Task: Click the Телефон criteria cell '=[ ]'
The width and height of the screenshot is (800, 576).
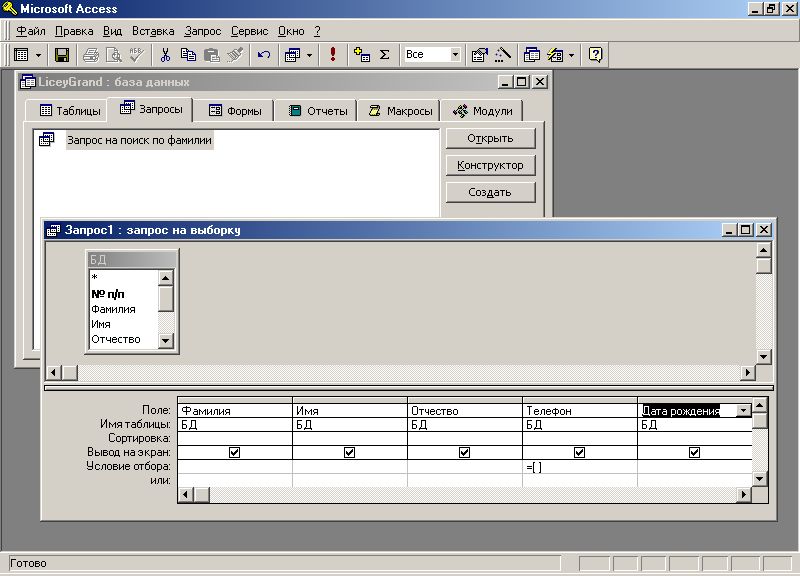Action: [x=580, y=467]
